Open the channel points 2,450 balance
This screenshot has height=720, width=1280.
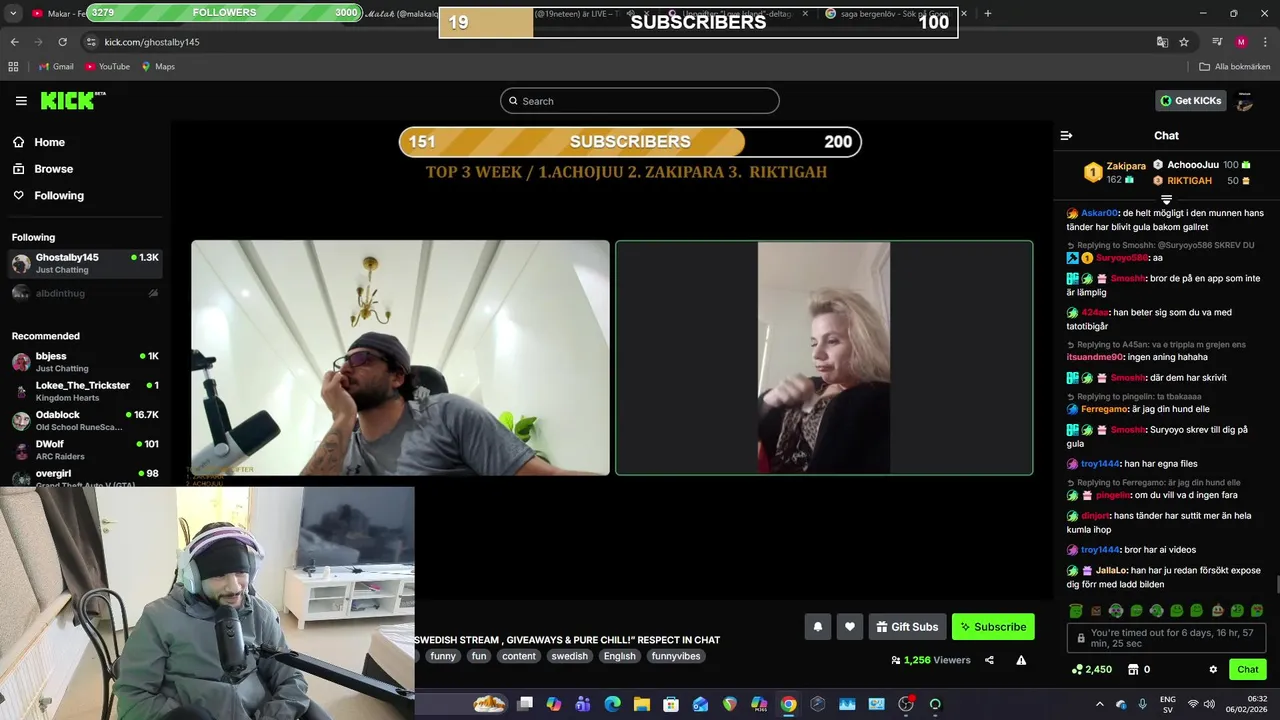[1091, 670]
